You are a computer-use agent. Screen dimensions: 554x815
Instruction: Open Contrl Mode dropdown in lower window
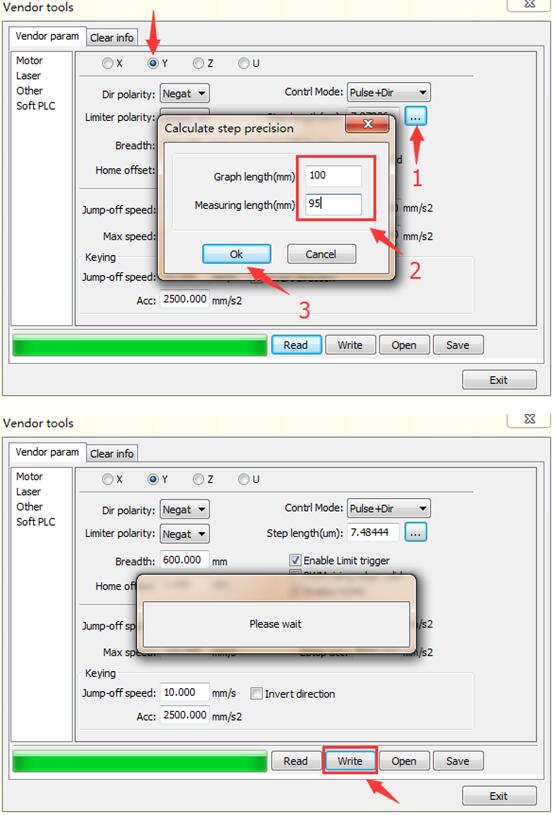coord(389,508)
